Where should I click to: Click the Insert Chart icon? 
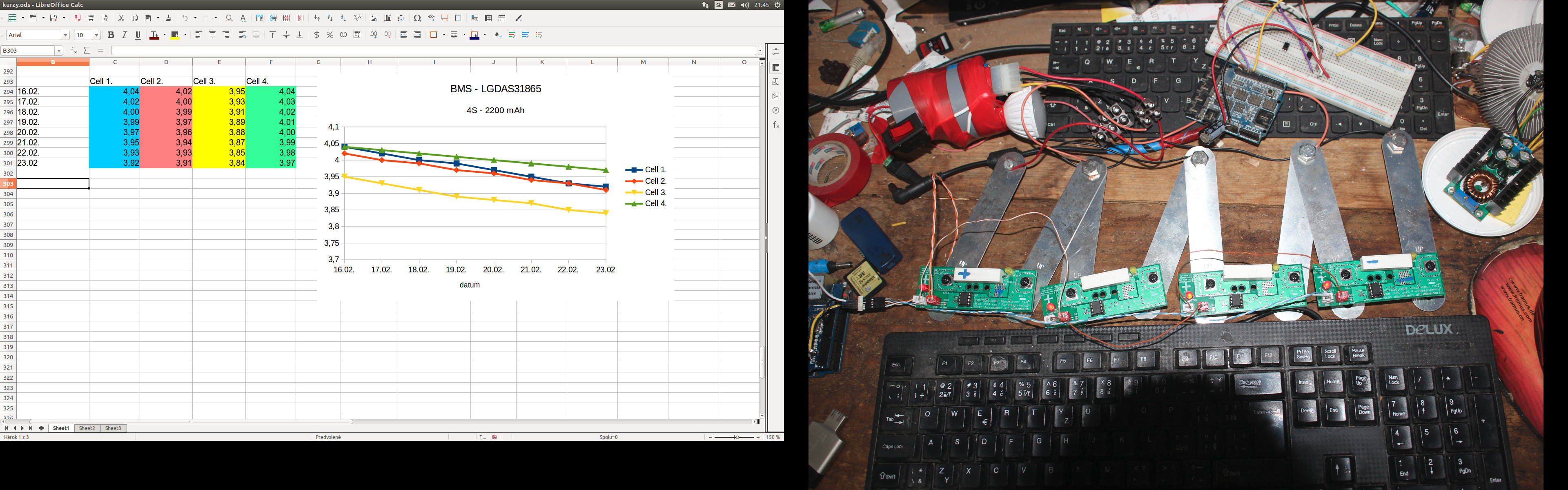click(387, 18)
